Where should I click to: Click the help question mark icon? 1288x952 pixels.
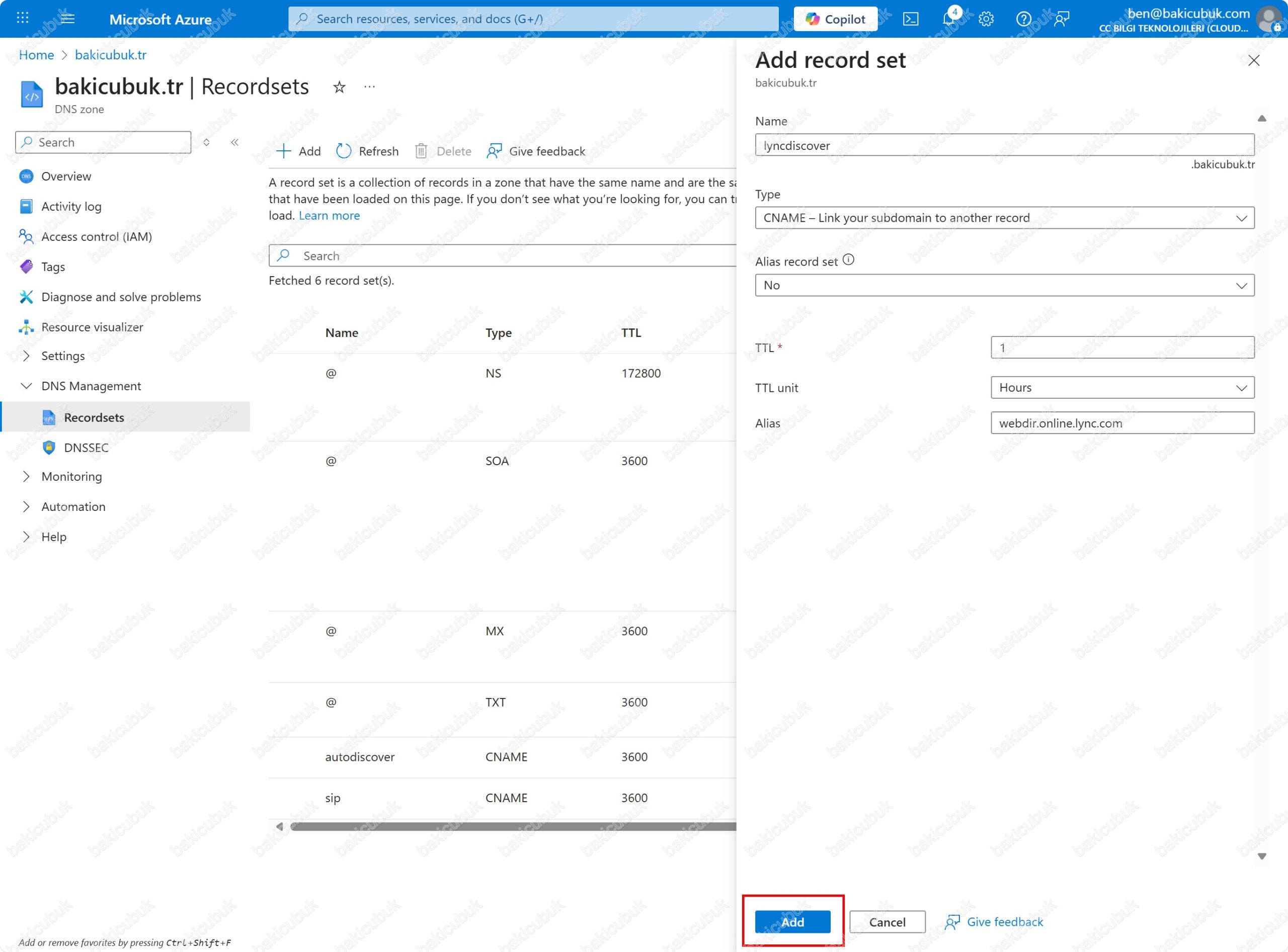(1023, 19)
